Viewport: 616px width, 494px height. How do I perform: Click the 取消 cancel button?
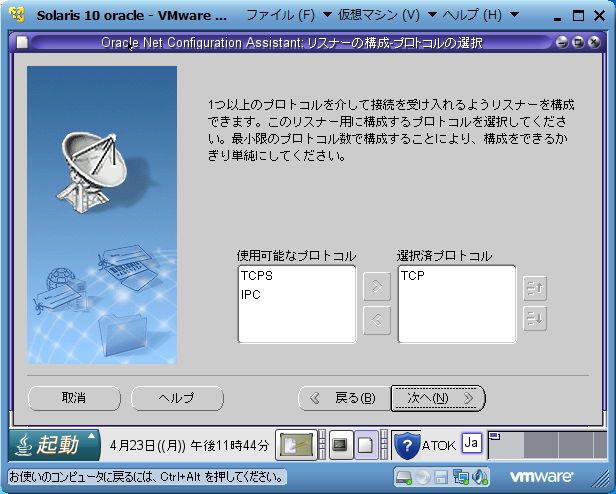click(74, 398)
